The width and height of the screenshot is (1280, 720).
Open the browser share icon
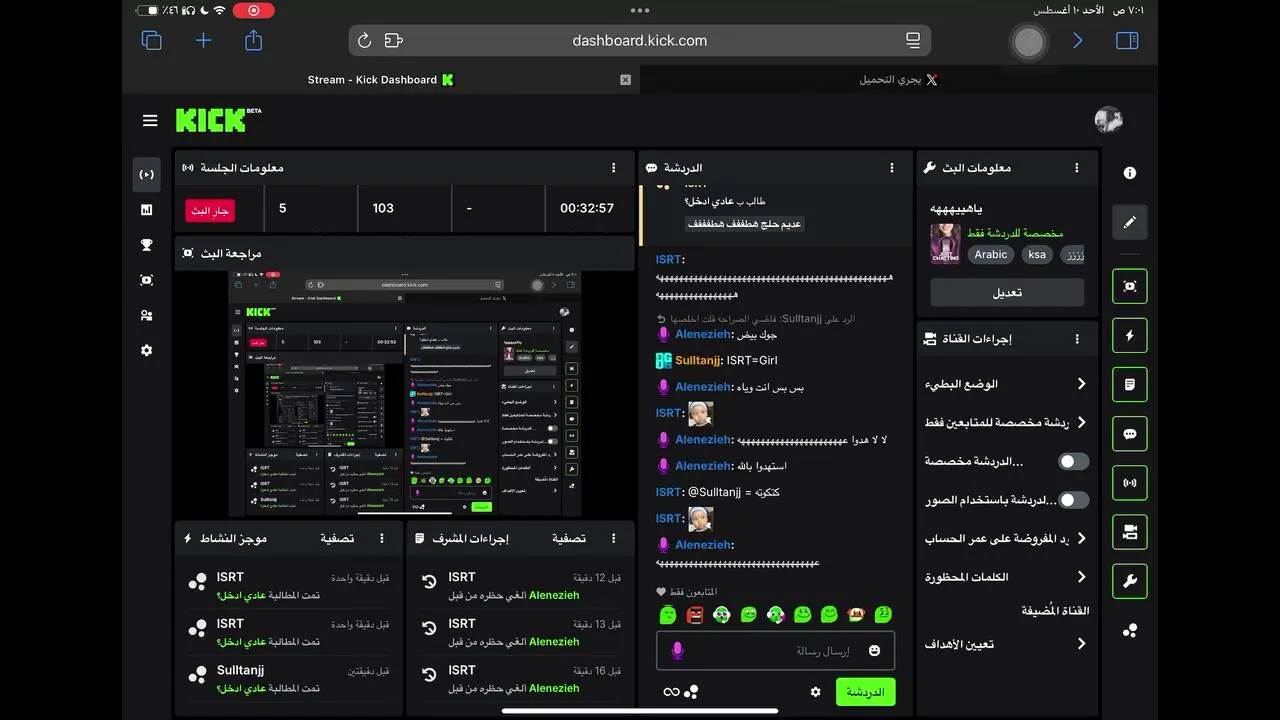tap(253, 40)
